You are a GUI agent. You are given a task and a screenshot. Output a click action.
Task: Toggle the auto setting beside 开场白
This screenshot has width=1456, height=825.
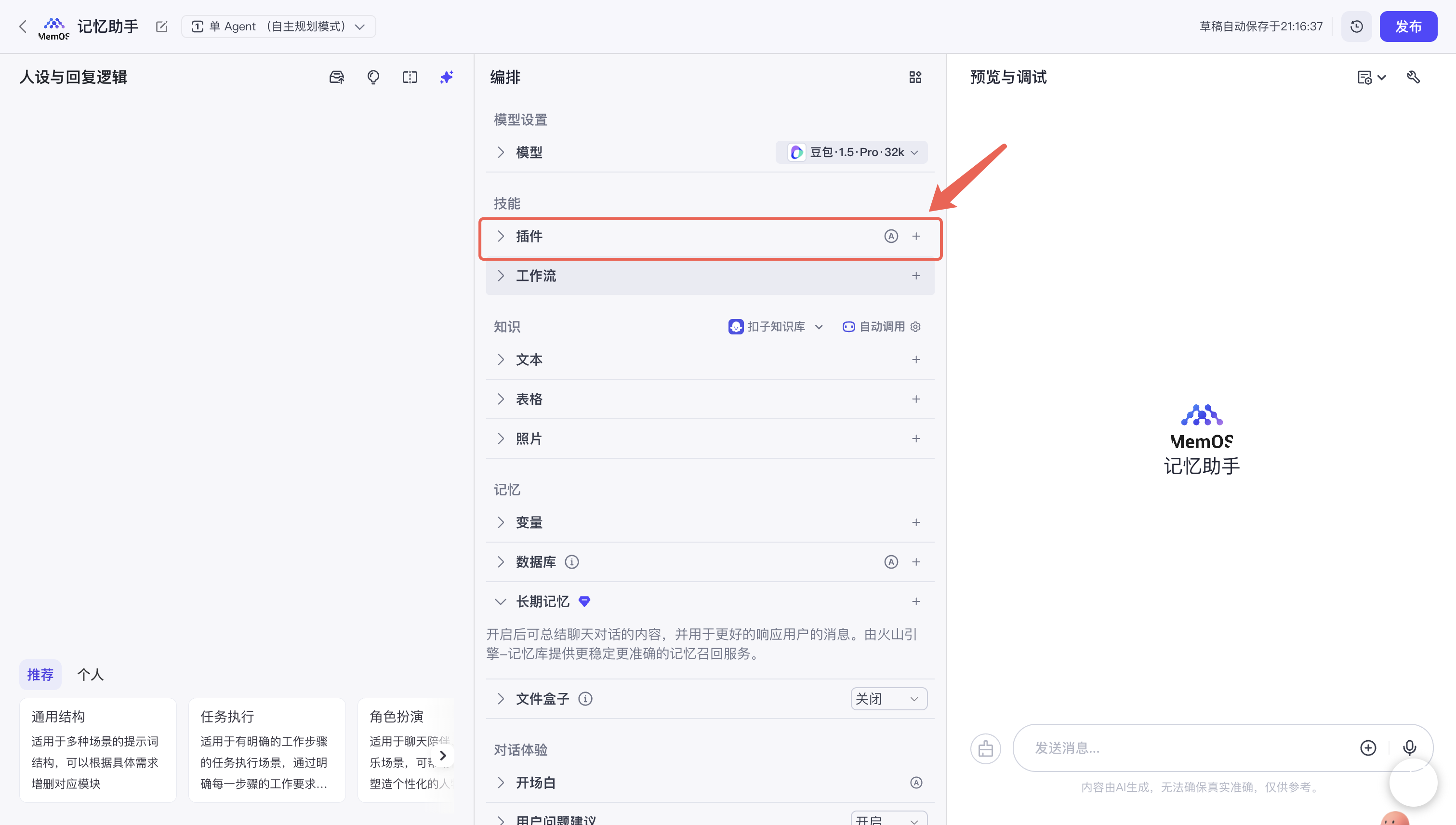click(916, 783)
